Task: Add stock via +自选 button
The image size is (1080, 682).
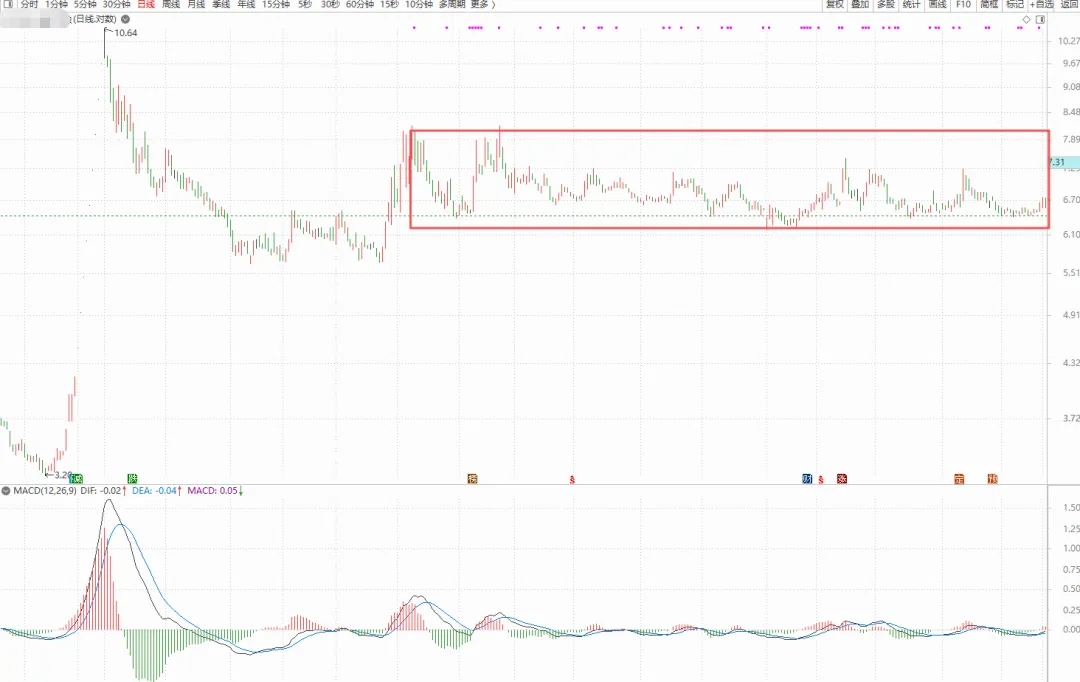Action: [x=1042, y=4]
